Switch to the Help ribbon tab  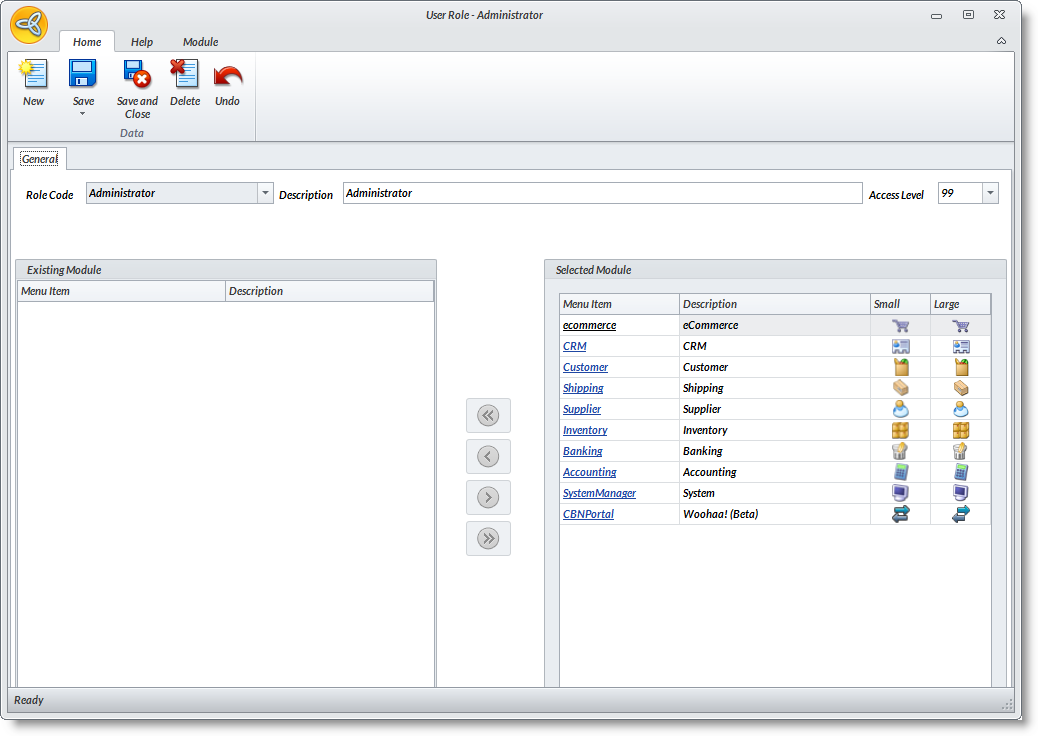142,42
